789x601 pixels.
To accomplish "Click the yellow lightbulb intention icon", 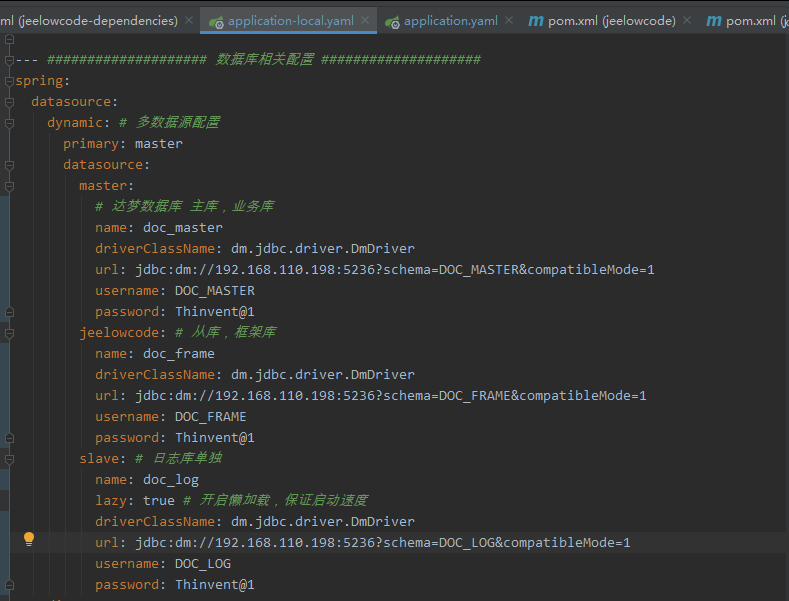I will click(x=29, y=539).
